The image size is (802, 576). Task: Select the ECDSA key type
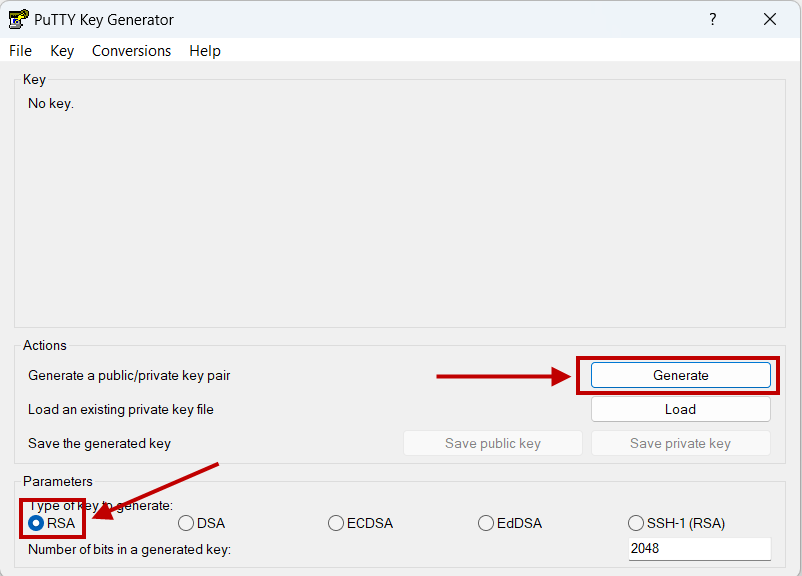(x=361, y=523)
